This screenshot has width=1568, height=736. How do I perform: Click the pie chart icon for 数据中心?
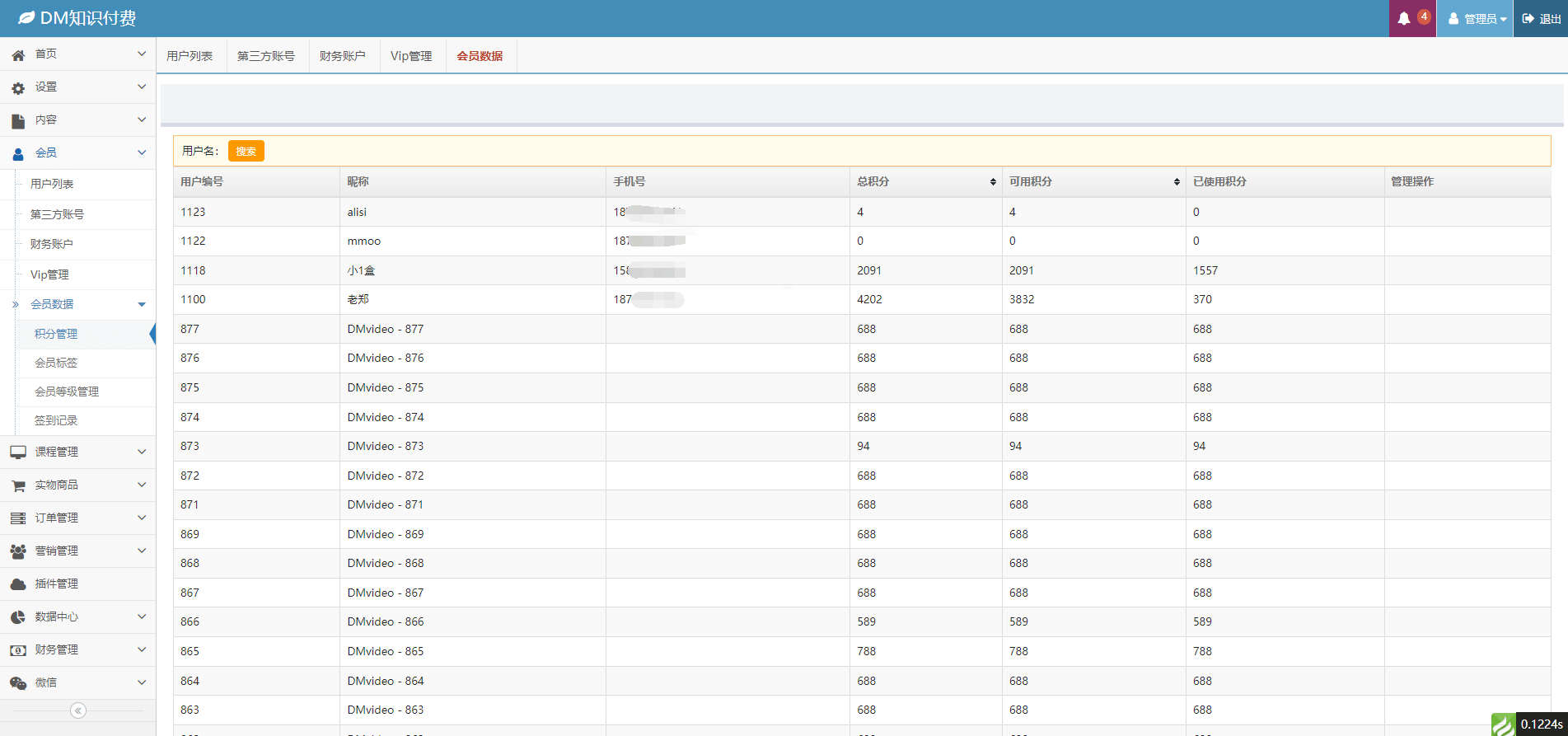pyautogui.click(x=18, y=617)
